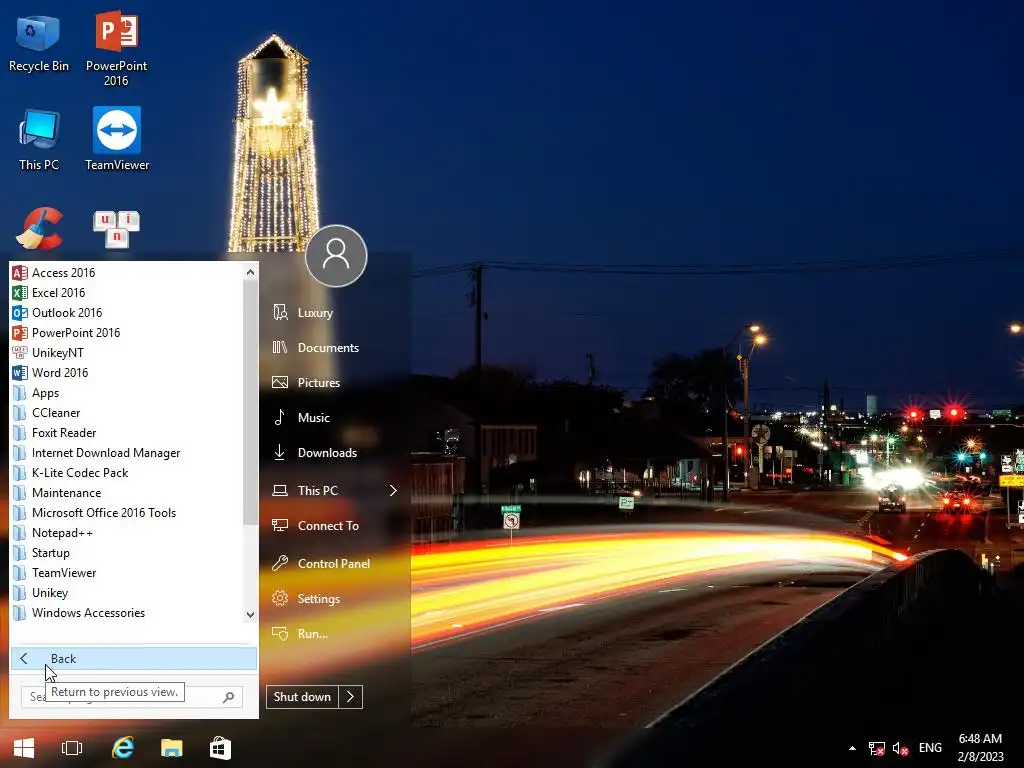1024x768 pixels.
Task: Click the user account picture
Action: pos(336,256)
